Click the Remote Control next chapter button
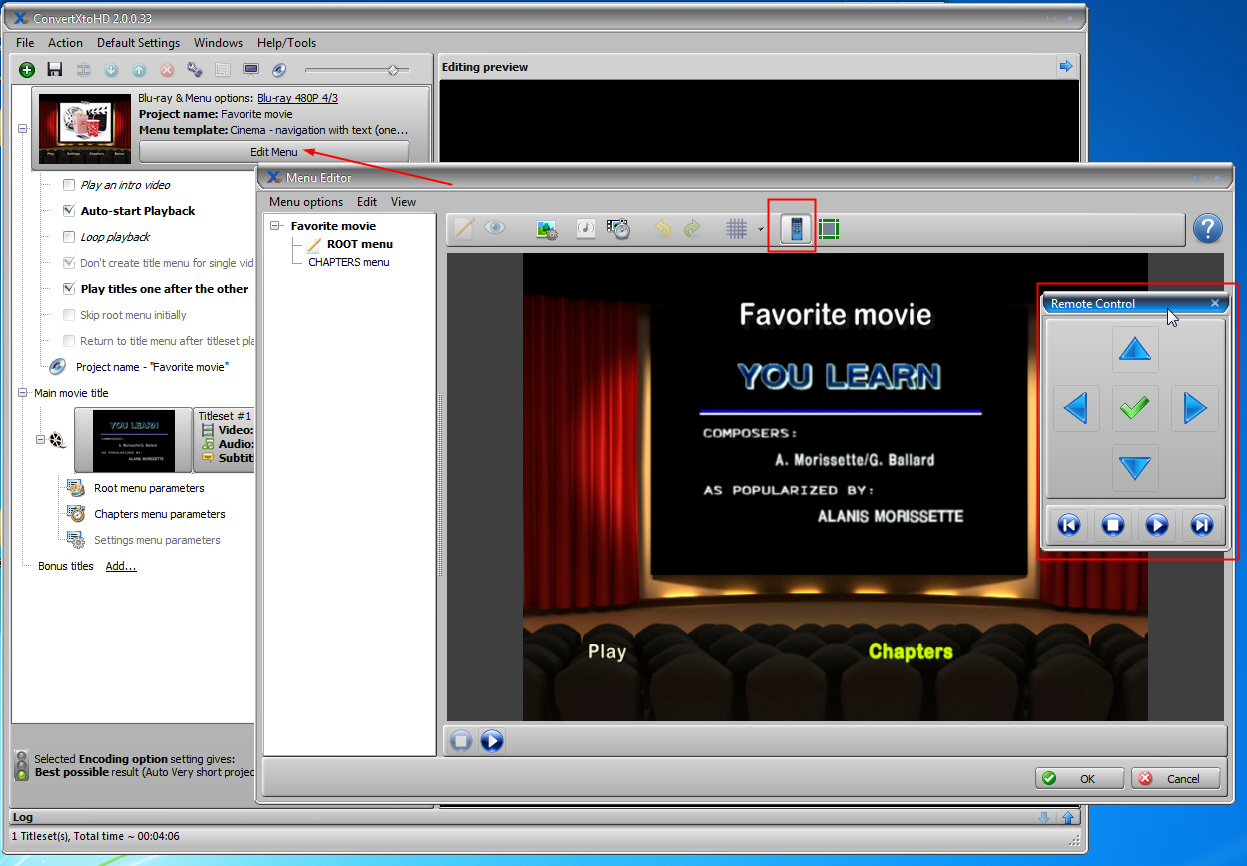Image resolution: width=1247 pixels, height=866 pixels. point(1201,525)
